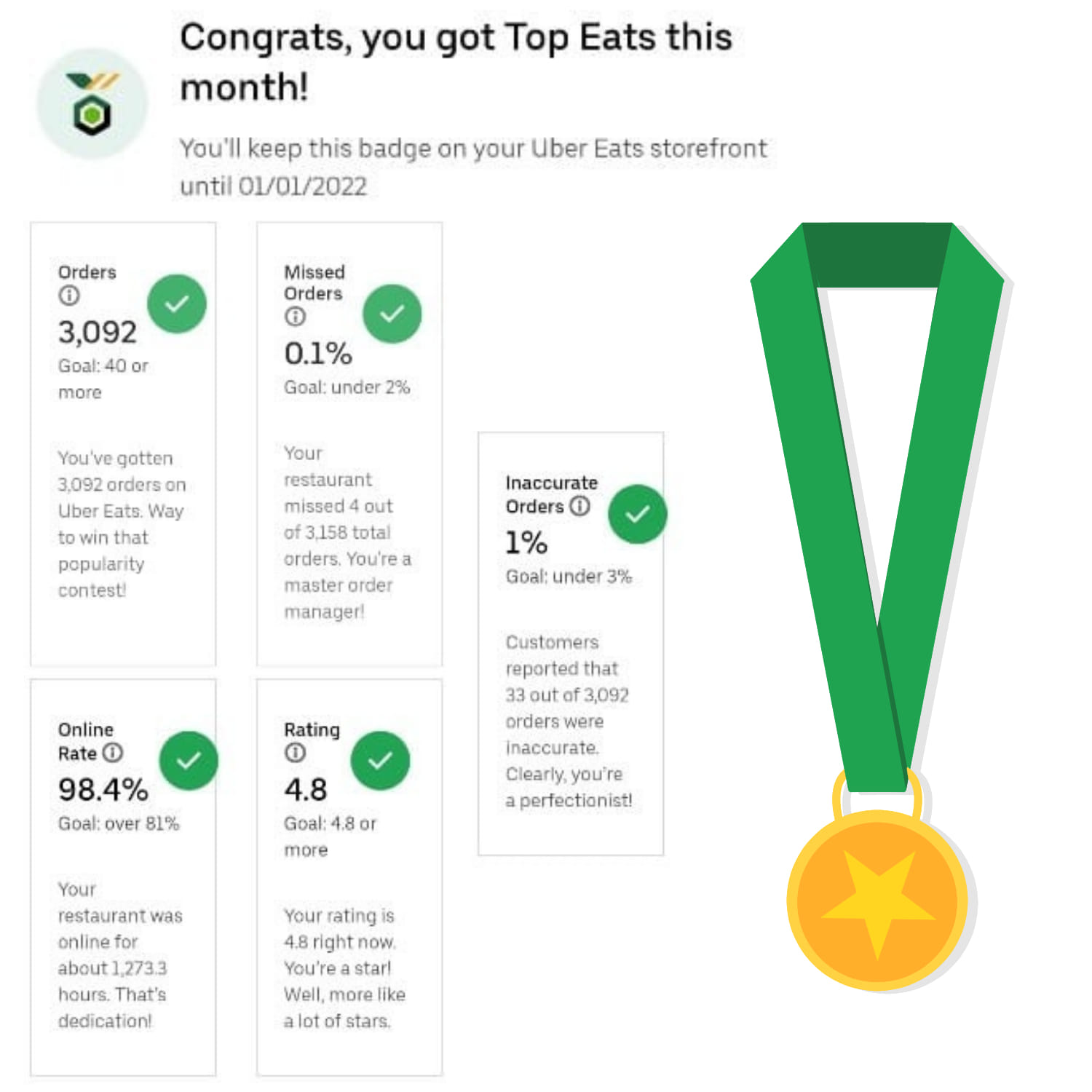Click the Online Rate green checkmark

pyautogui.click(x=189, y=761)
